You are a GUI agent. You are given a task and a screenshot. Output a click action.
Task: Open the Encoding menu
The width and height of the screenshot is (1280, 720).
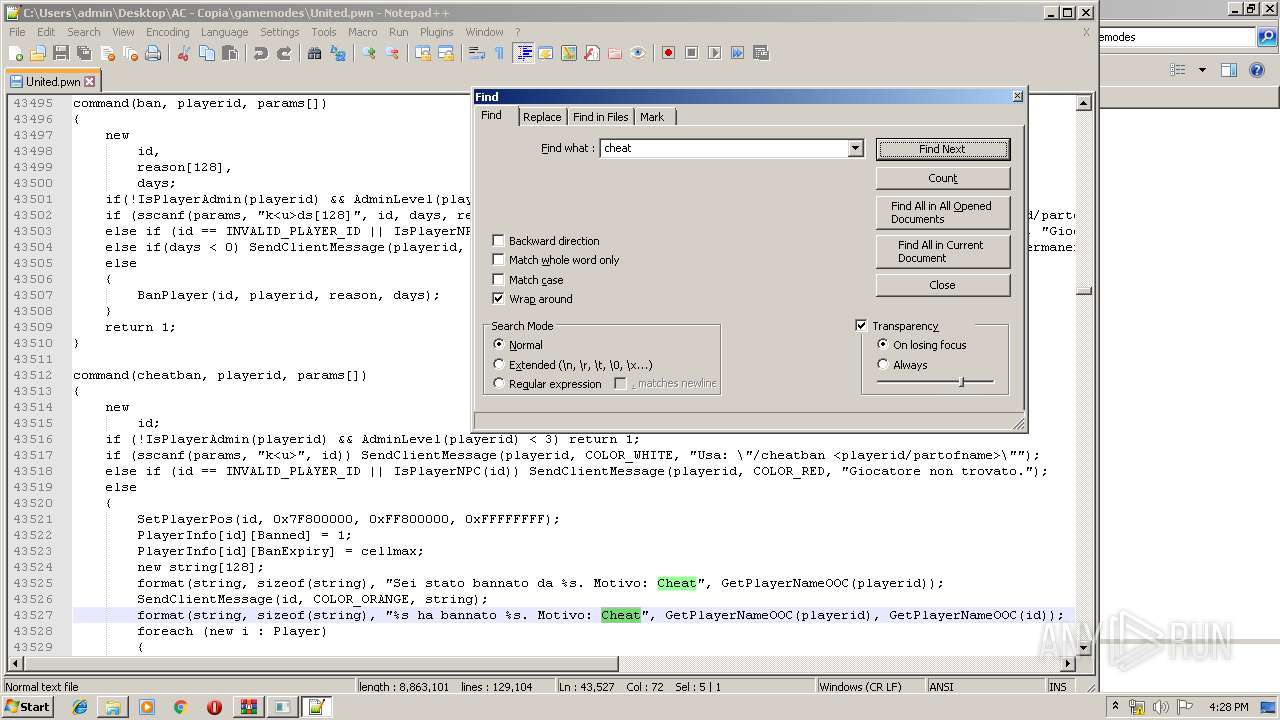167,32
